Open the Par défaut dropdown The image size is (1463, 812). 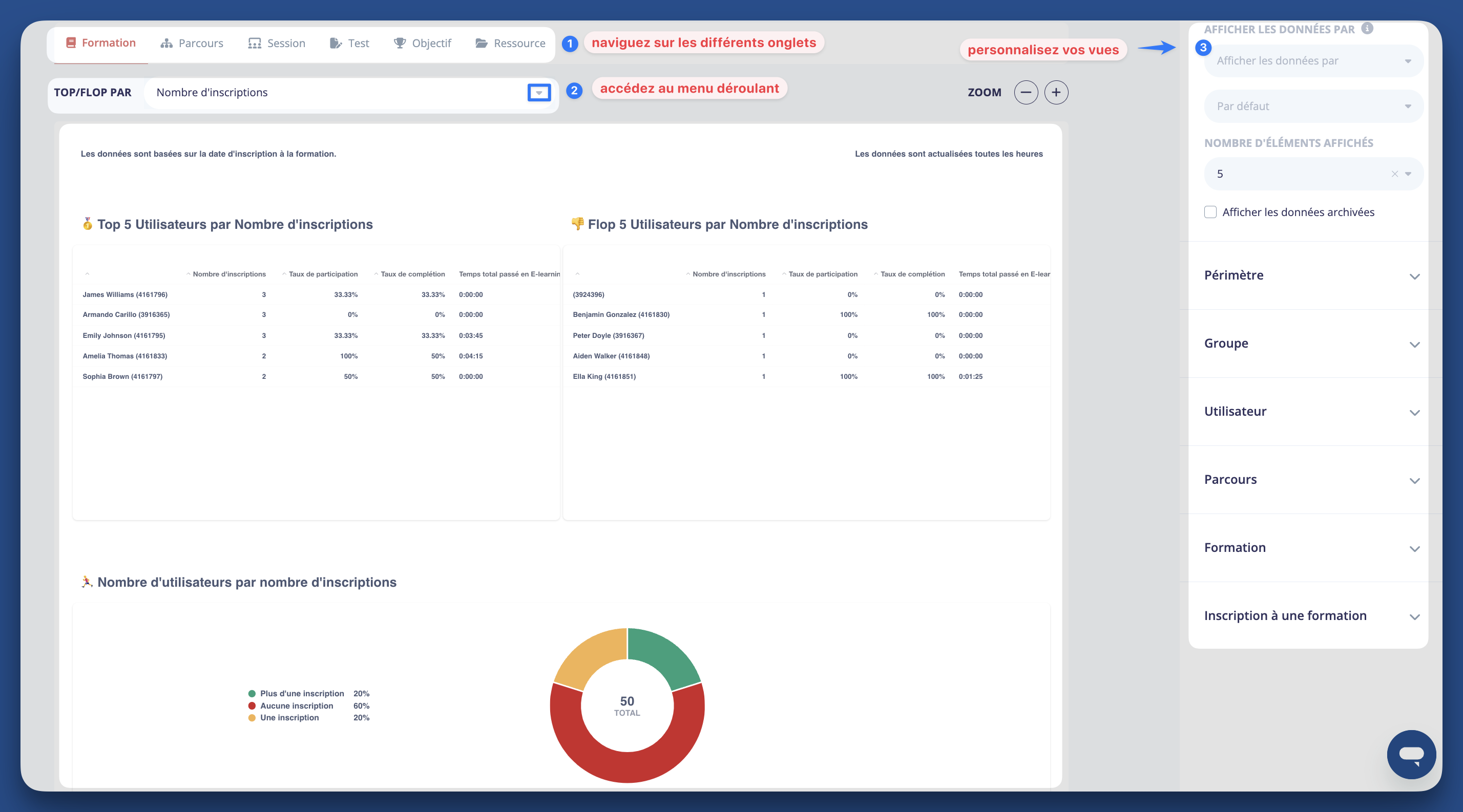pyautogui.click(x=1312, y=106)
